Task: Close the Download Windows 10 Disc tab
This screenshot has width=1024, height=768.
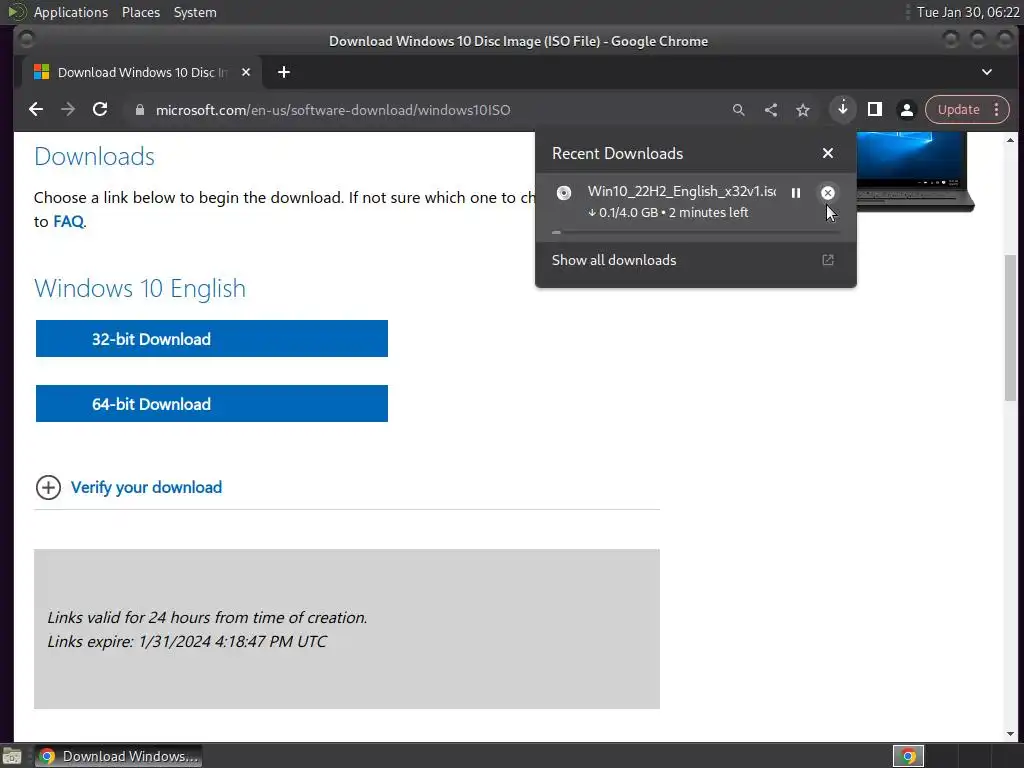Action: [246, 72]
